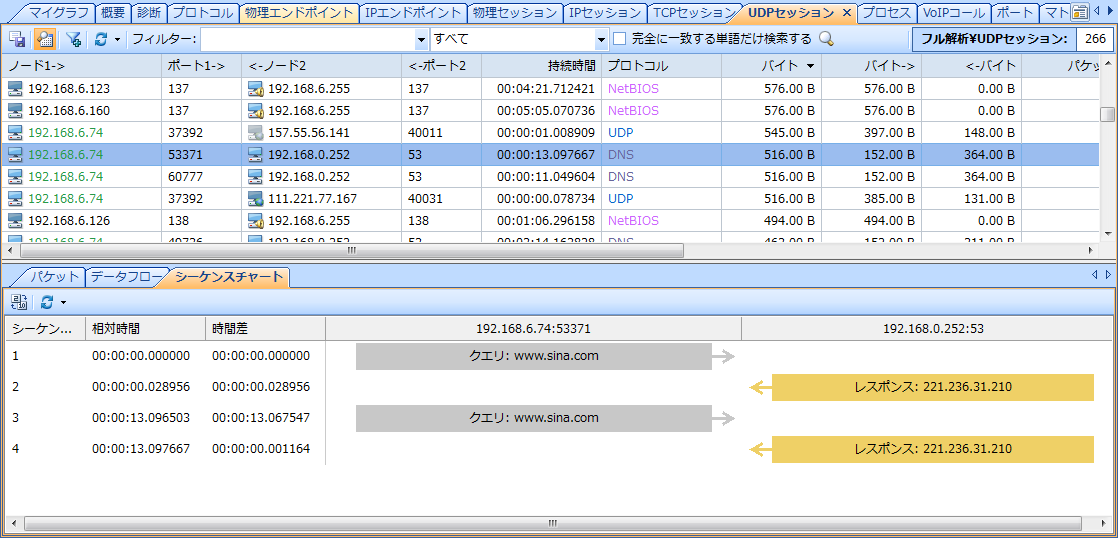Screen dimensions: 1118x538
Task: Click the refresh icon in the sequence chart toolbar
Action: point(46,301)
